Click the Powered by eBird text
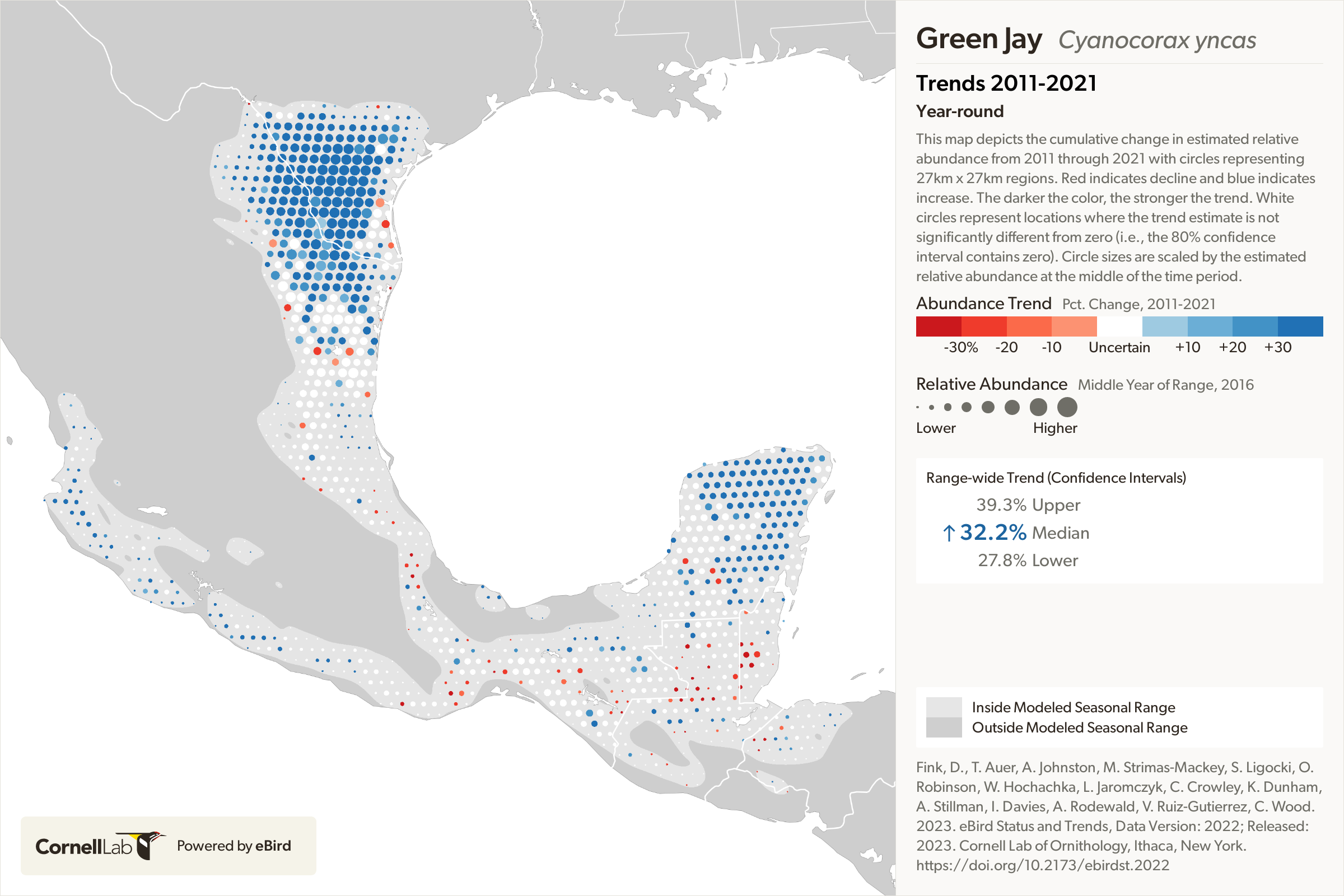 coord(234,846)
